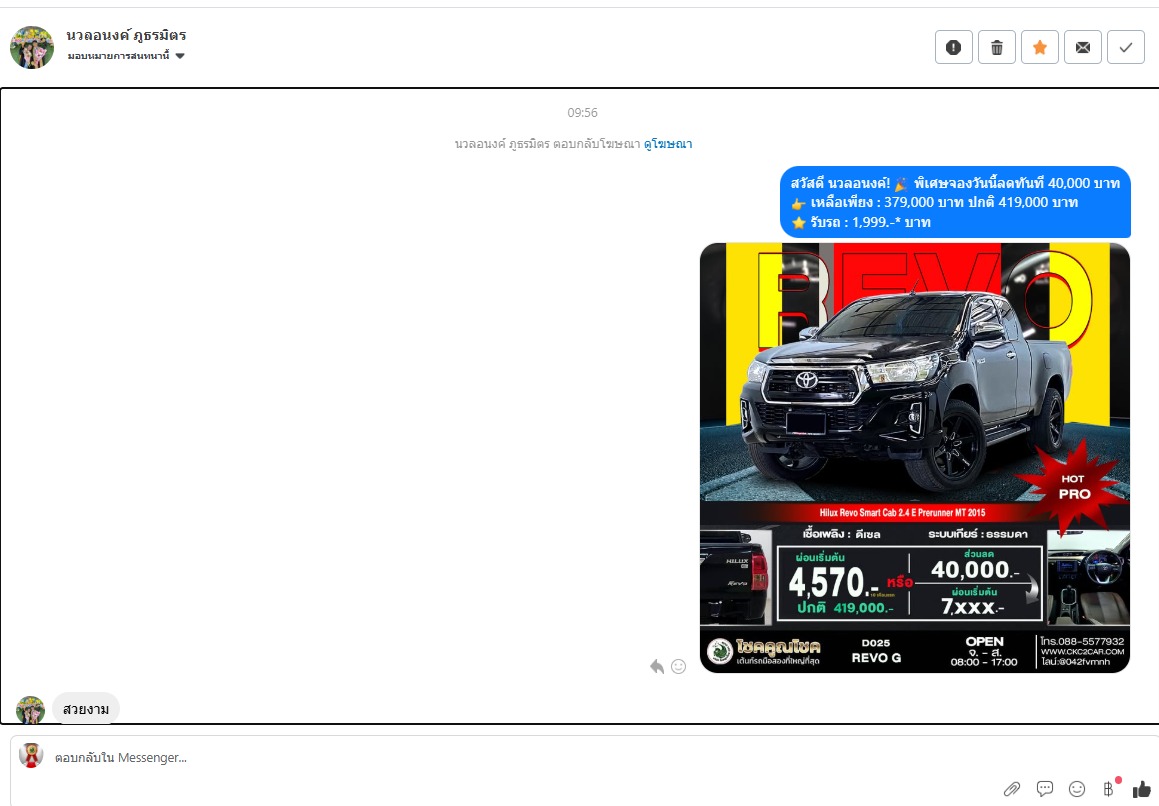Mark conversation done with checkmark icon
Image resolution: width=1159 pixels, height=806 pixels.
click(1125, 47)
